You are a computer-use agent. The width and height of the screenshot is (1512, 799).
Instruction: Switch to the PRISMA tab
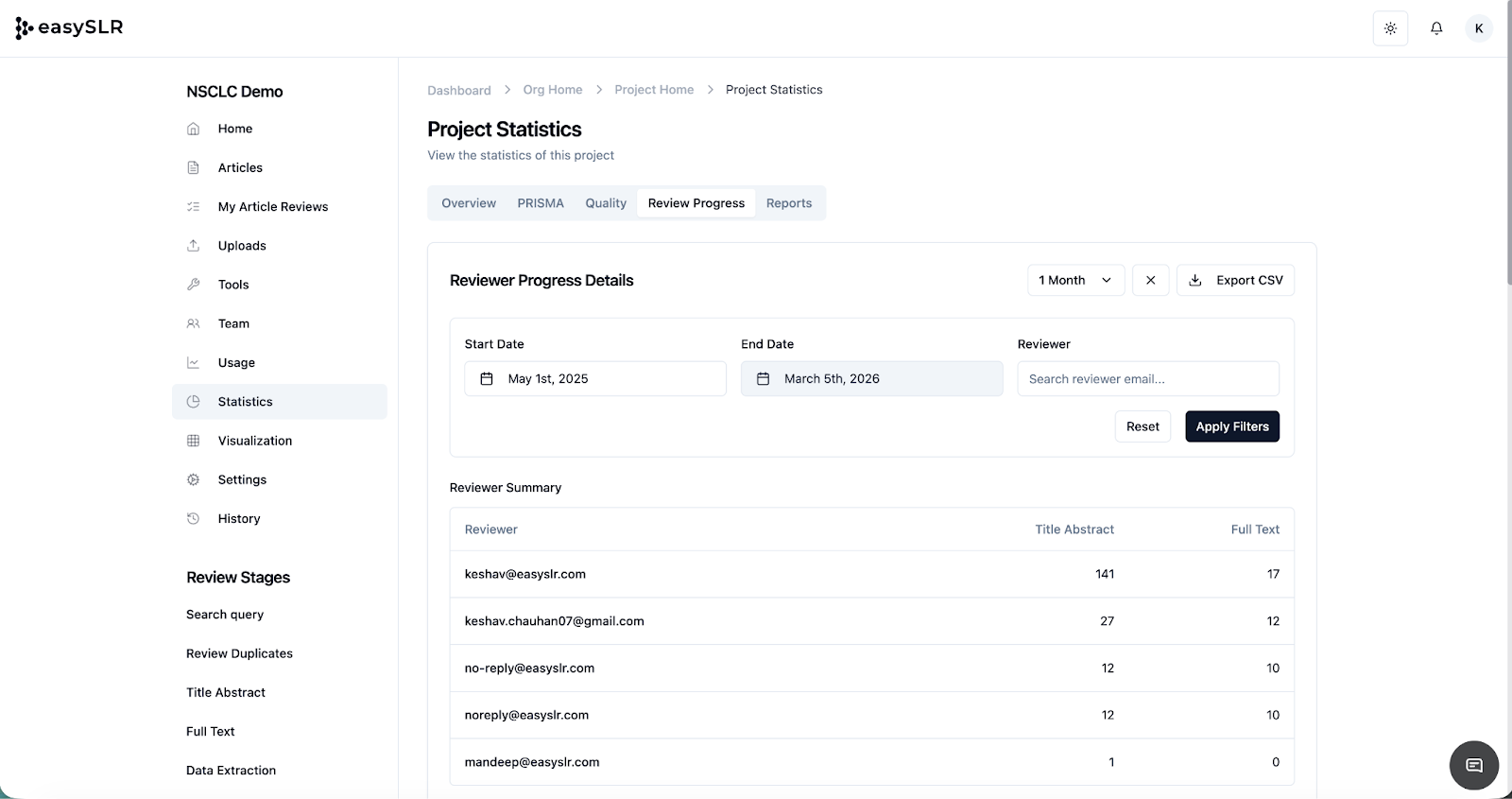(540, 203)
